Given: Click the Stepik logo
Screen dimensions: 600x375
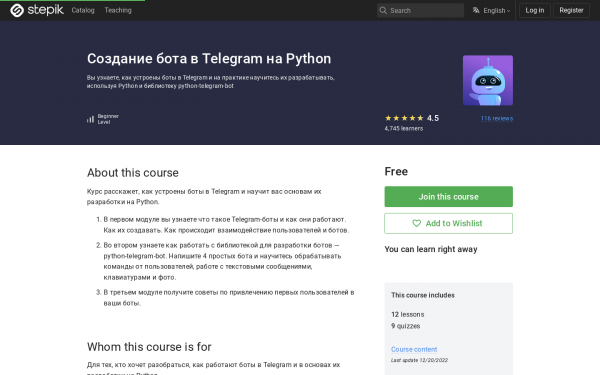Looking at the screenshot, I should [x=37, y=10].
